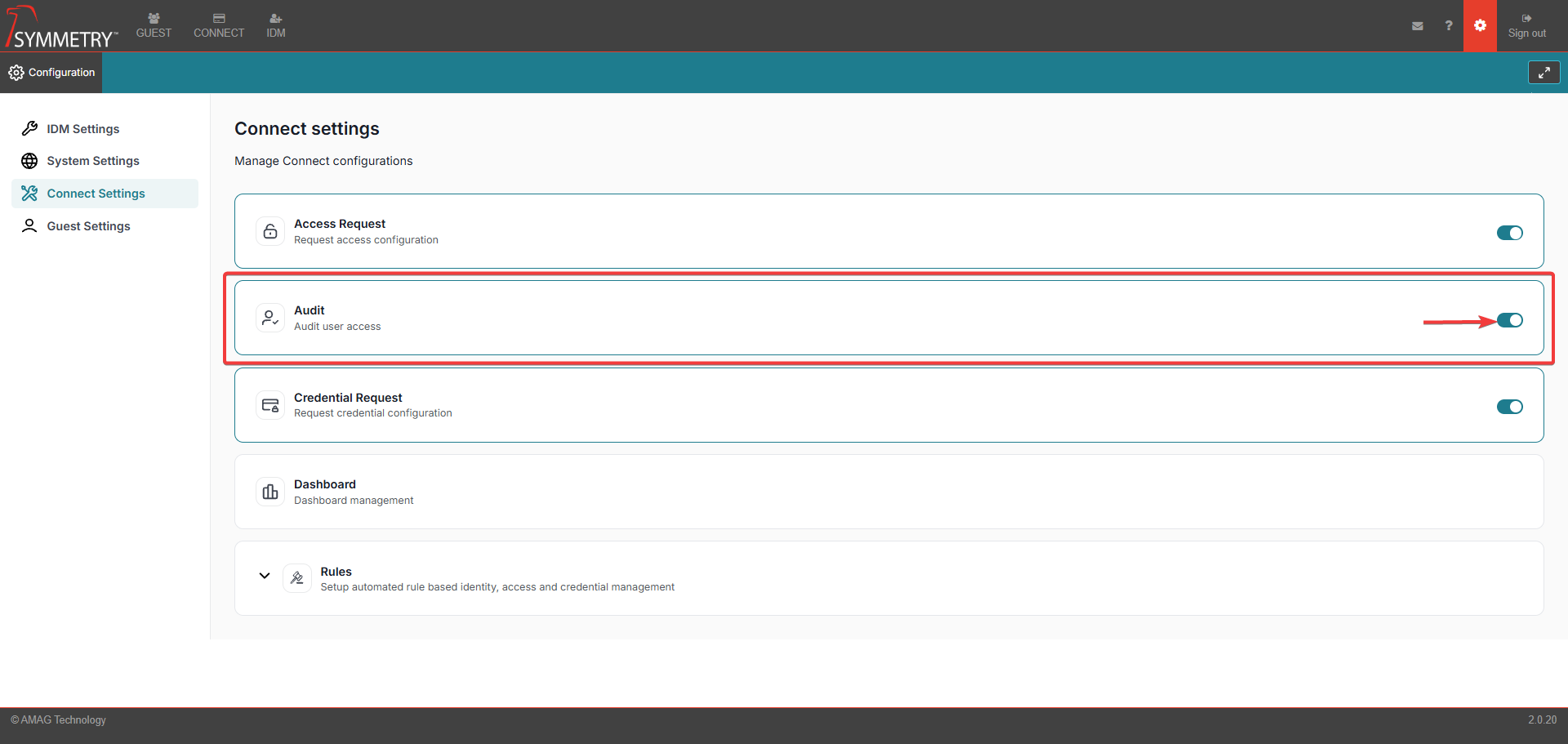Switch to the CONNECT module

219,26
